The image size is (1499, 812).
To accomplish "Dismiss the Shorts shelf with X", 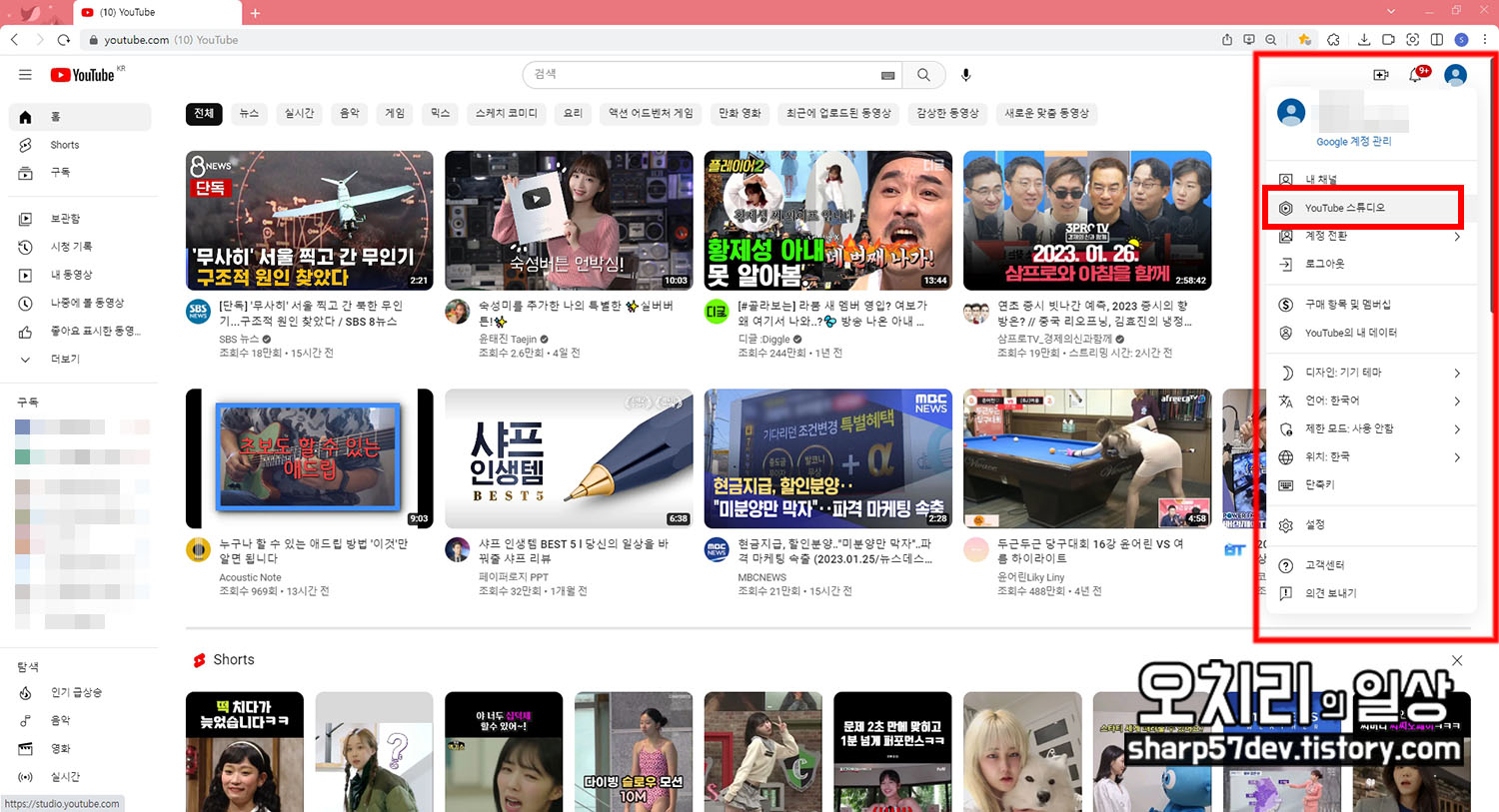I will coord(1457,660).
